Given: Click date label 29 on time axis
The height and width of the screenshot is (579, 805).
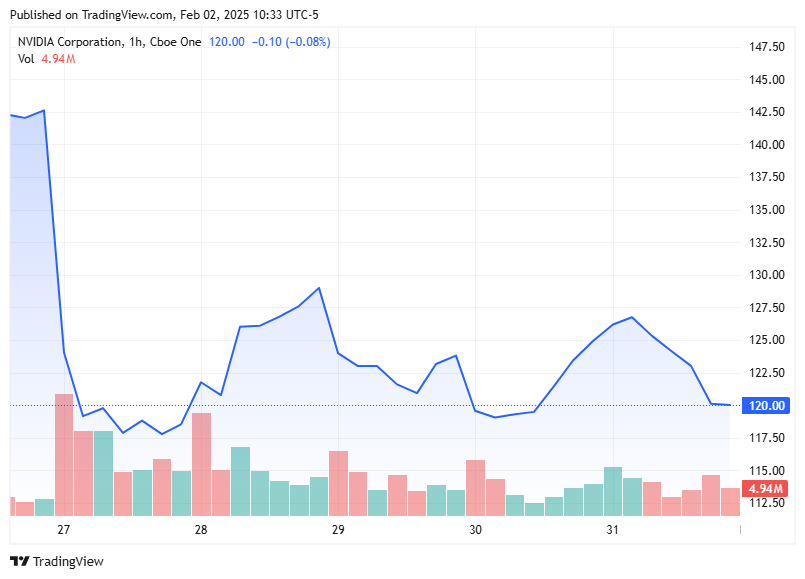Looking at the screenshot, I should 338,530.
